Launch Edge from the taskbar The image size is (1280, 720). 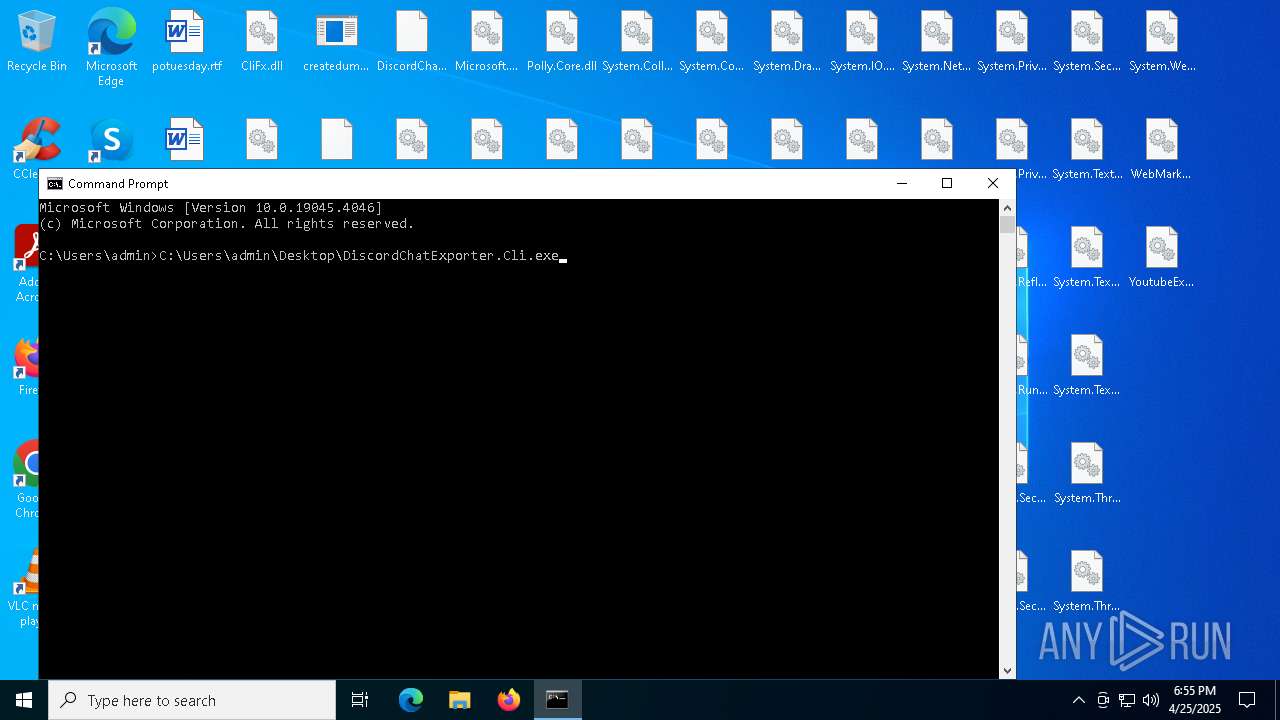(x=411, y=700)
